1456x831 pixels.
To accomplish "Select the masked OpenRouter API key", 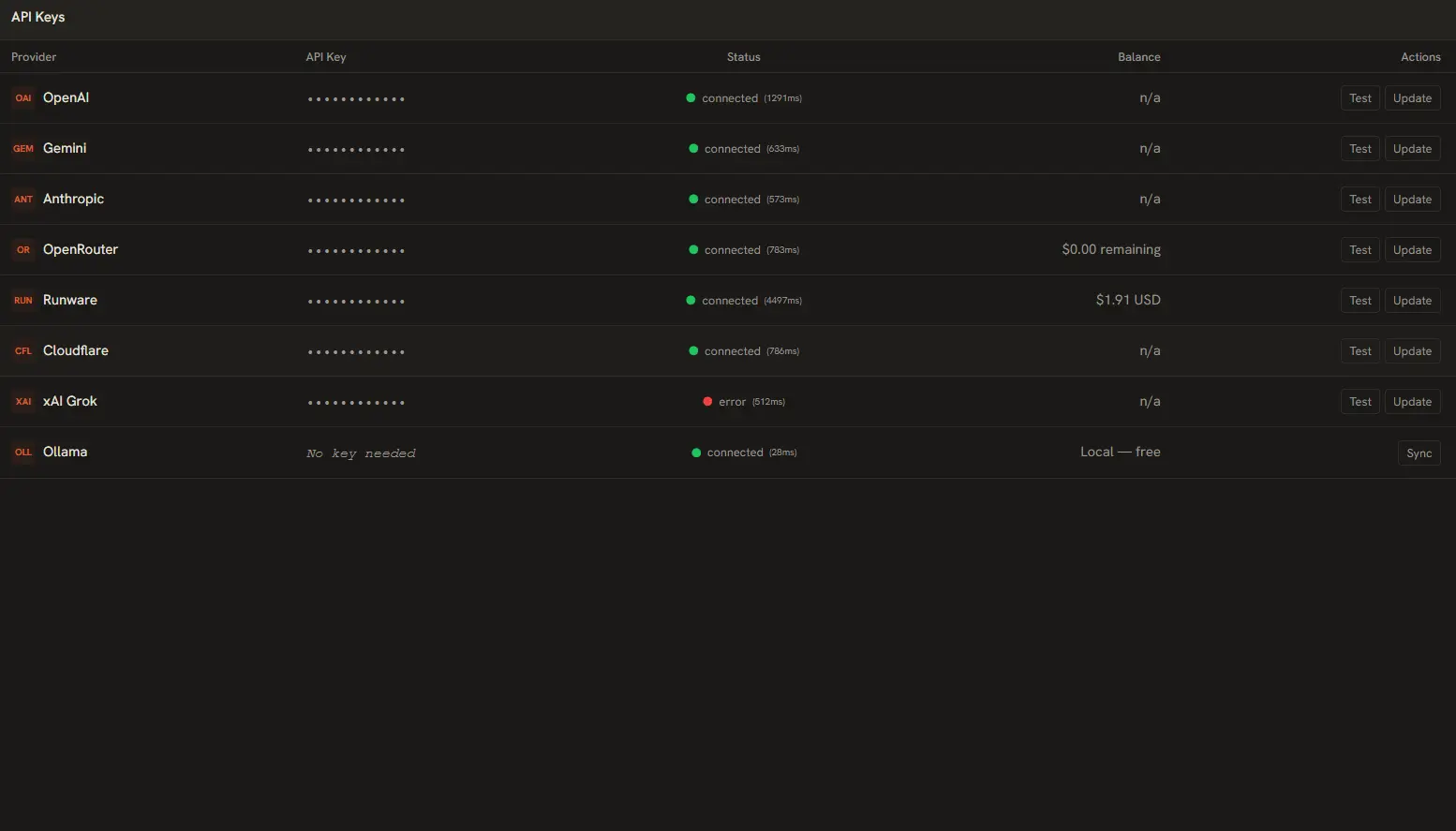I will [x=356, y=251].
